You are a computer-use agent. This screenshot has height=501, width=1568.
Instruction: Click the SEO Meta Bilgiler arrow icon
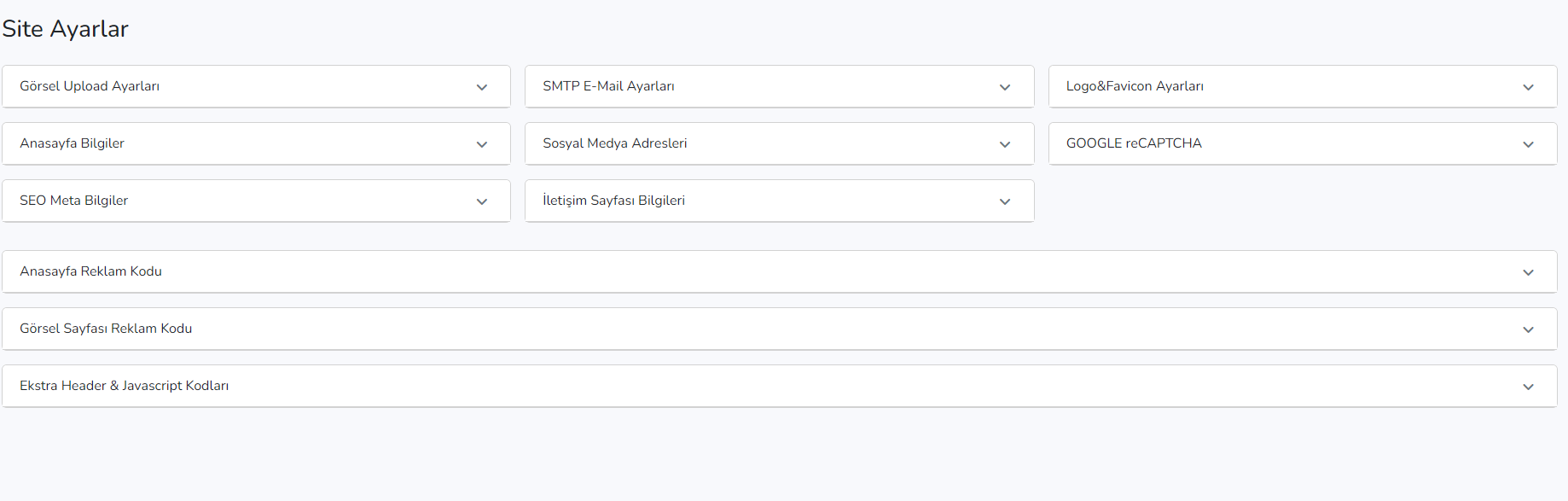click(482, 201)
